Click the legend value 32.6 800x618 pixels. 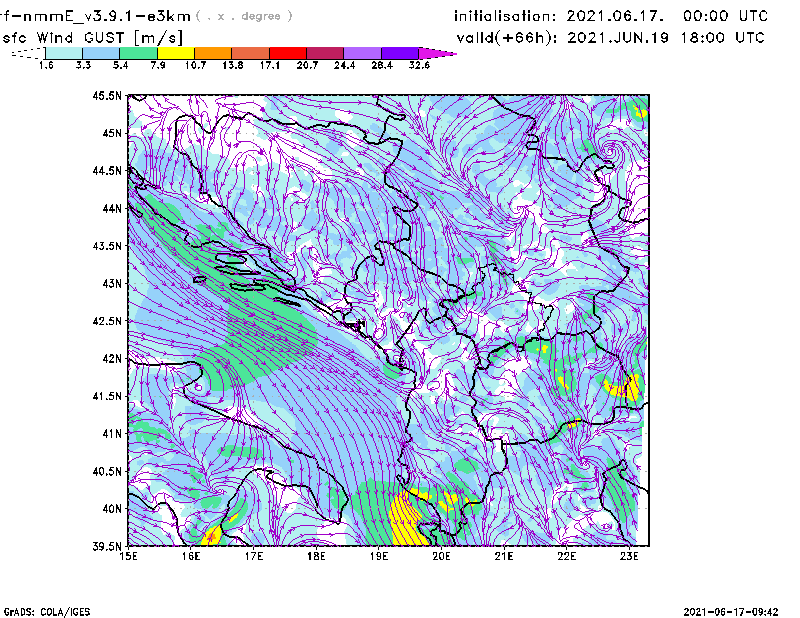419,65
